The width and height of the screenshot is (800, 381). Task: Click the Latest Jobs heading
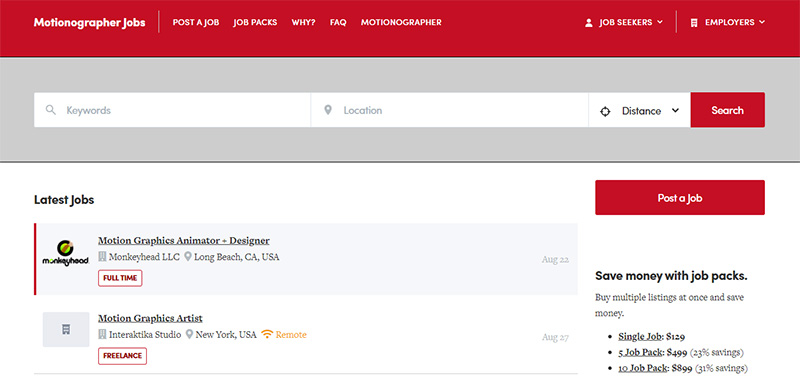click(x=64, y=199)
